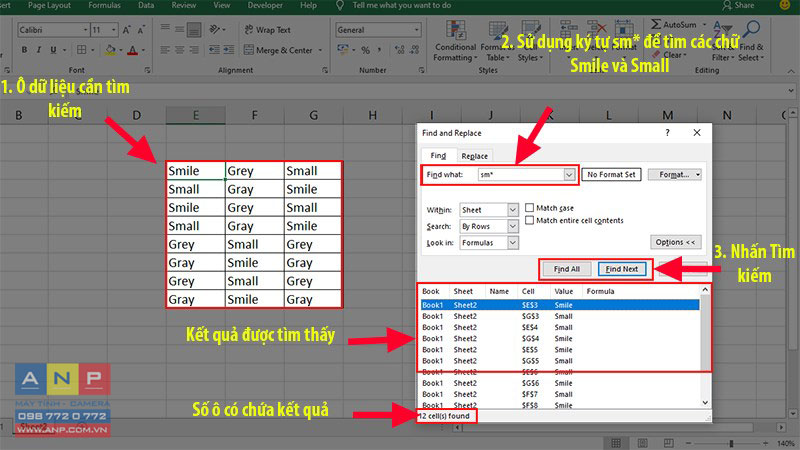The height and width of the screenshot is (450, 800).
Task: Toggle Bold formatting in Font group
Action: click(x=24, y=50)
